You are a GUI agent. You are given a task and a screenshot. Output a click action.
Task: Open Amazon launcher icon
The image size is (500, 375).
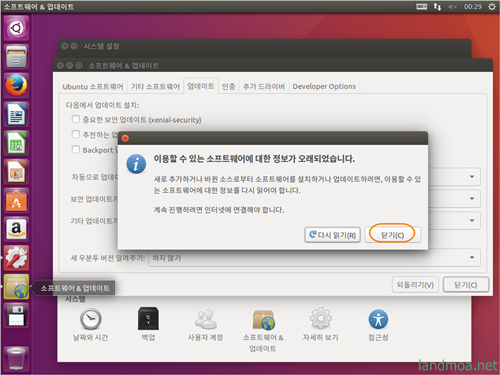coord(16,229)
